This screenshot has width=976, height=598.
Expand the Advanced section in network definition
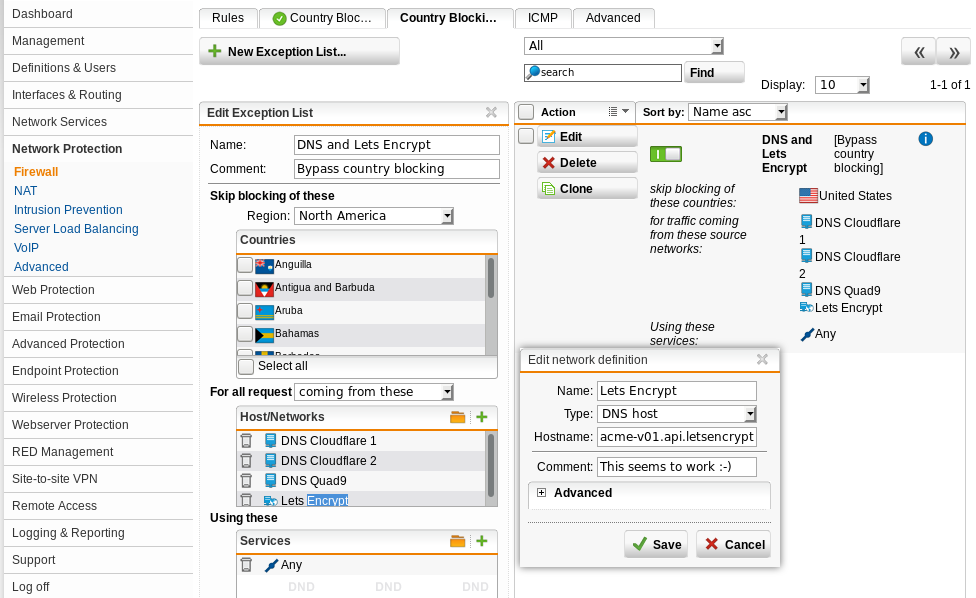pyautogui.click(x=542, y=493)
